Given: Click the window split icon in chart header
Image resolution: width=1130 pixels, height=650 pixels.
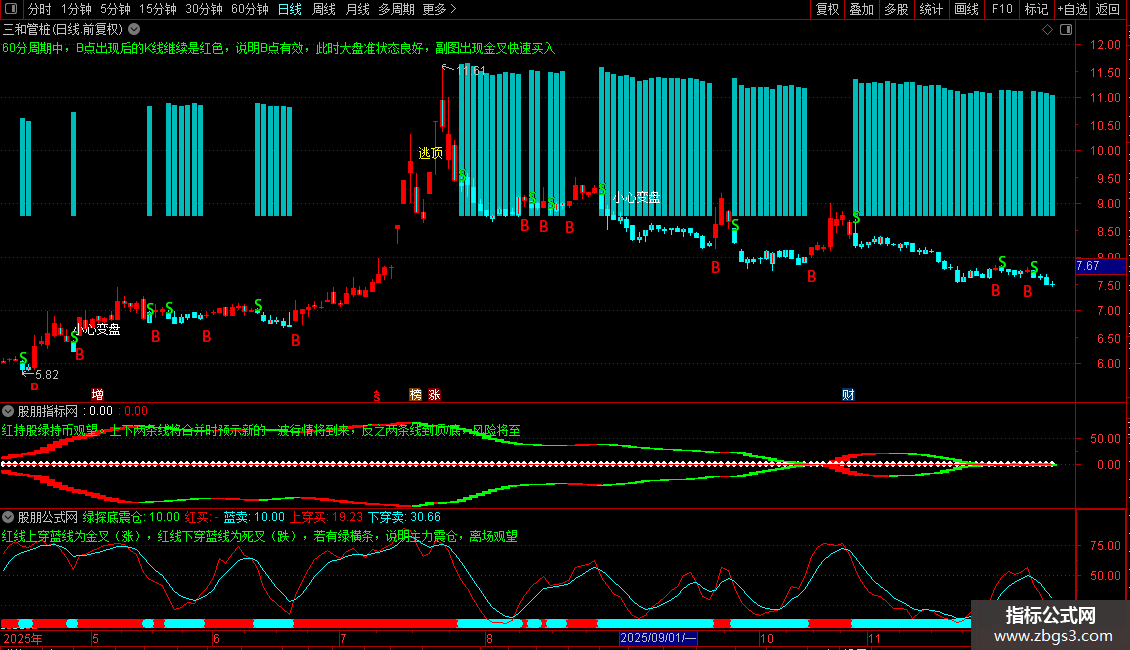Looking at the screenshot, I should [x=1066, y=30].
